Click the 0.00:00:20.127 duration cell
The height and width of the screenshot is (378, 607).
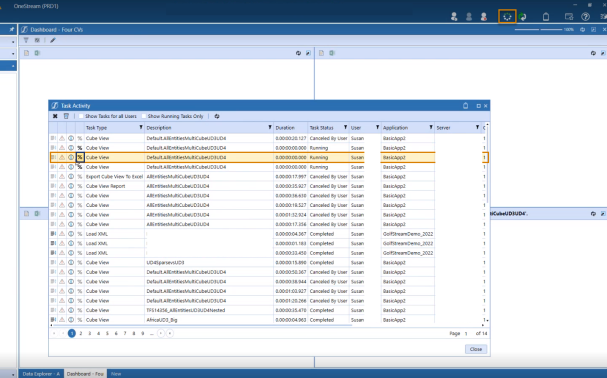(x=291, y=138)
